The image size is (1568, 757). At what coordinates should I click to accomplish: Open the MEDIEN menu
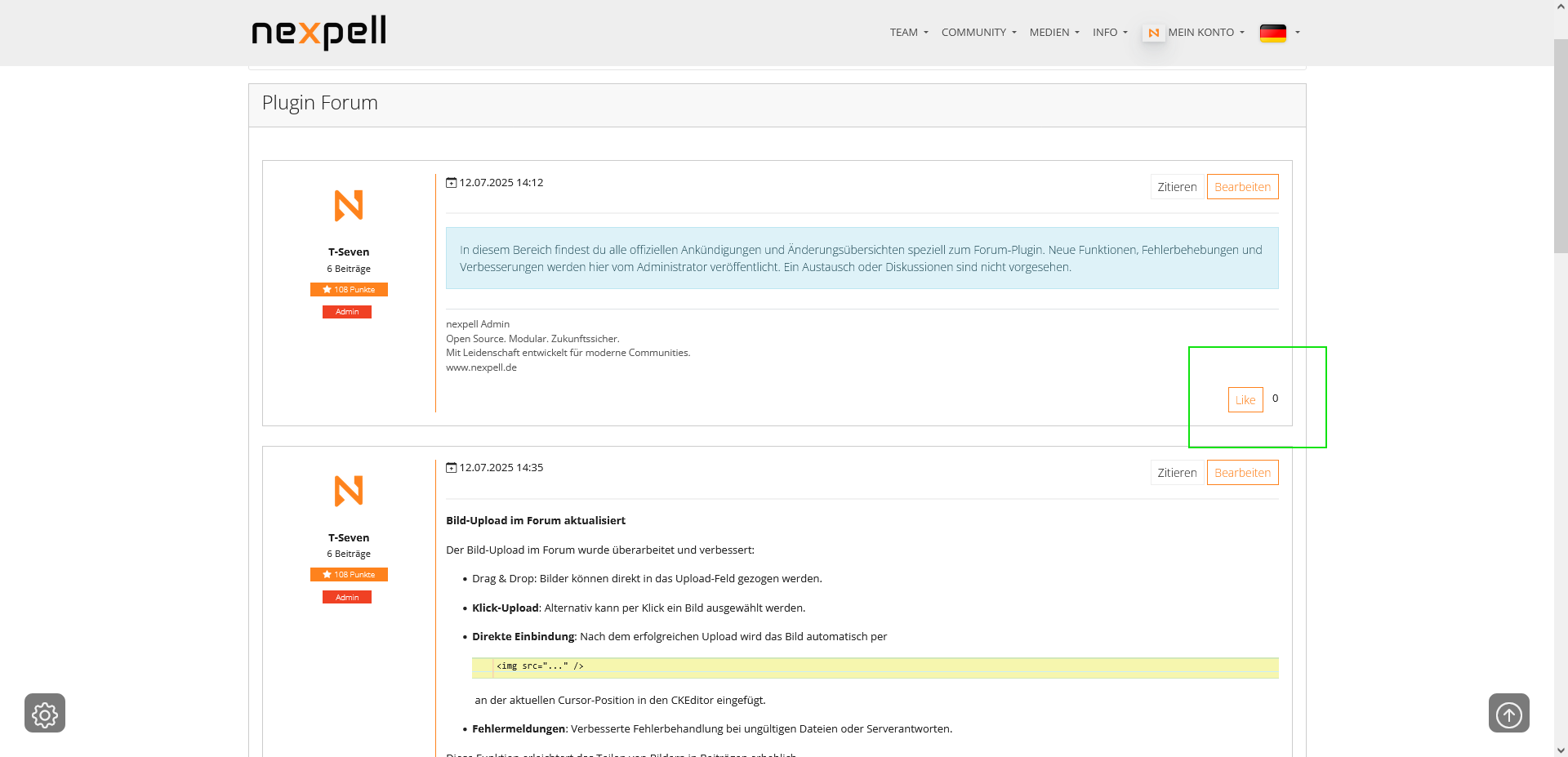point(1053,33)
